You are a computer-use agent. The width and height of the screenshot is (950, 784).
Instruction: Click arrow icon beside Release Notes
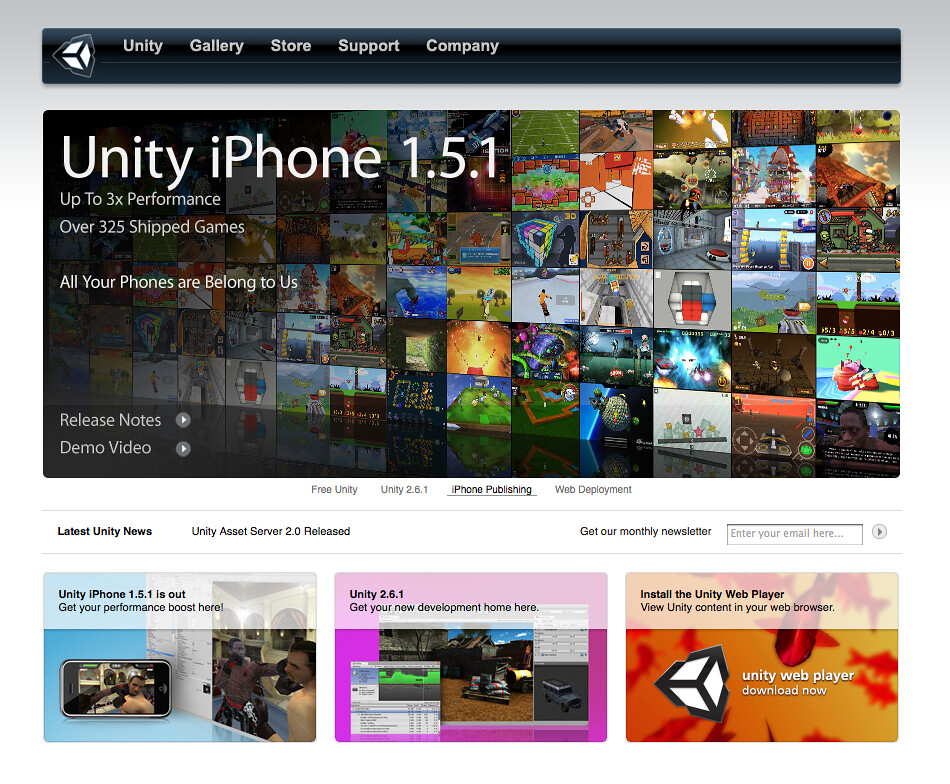[183, 420]
